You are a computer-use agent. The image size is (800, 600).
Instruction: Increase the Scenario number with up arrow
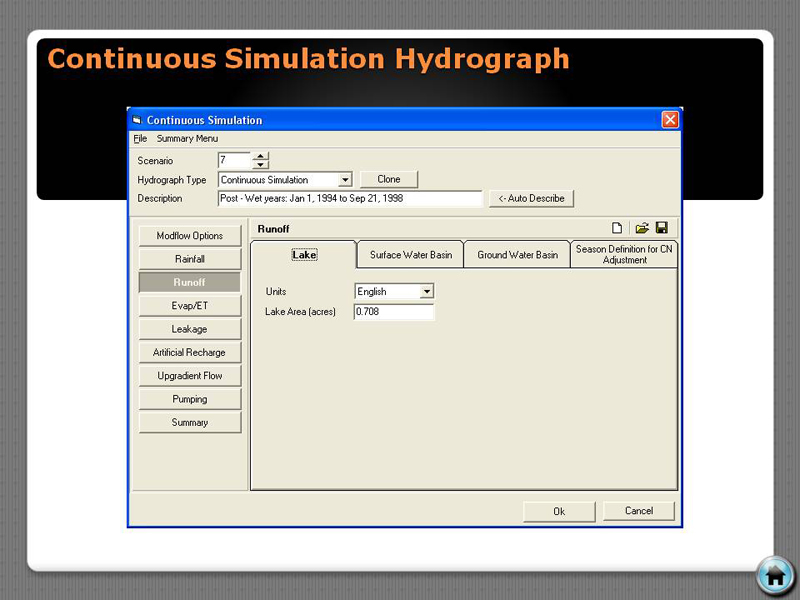260,156
